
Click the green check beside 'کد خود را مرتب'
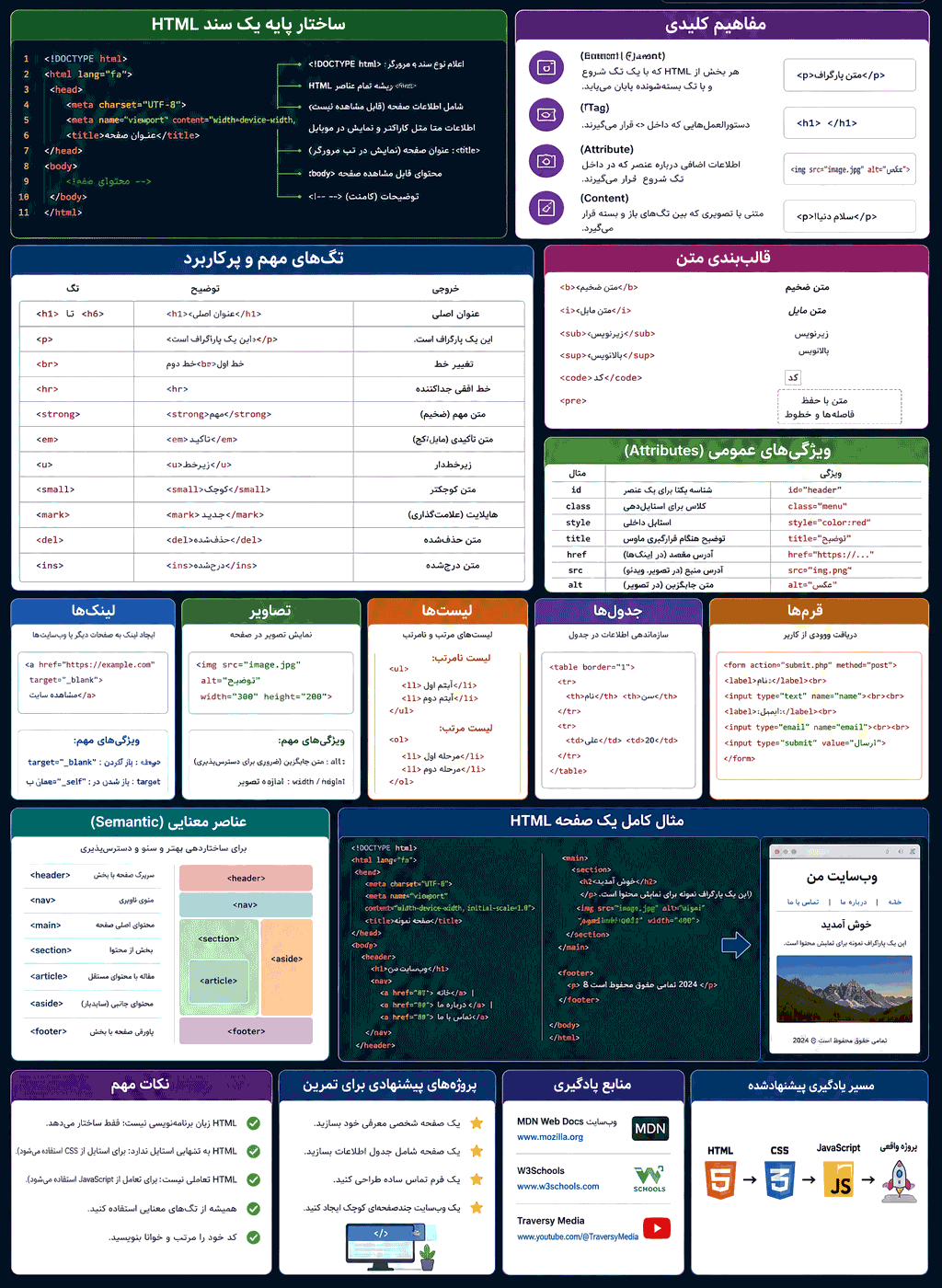coord(254,1237)
